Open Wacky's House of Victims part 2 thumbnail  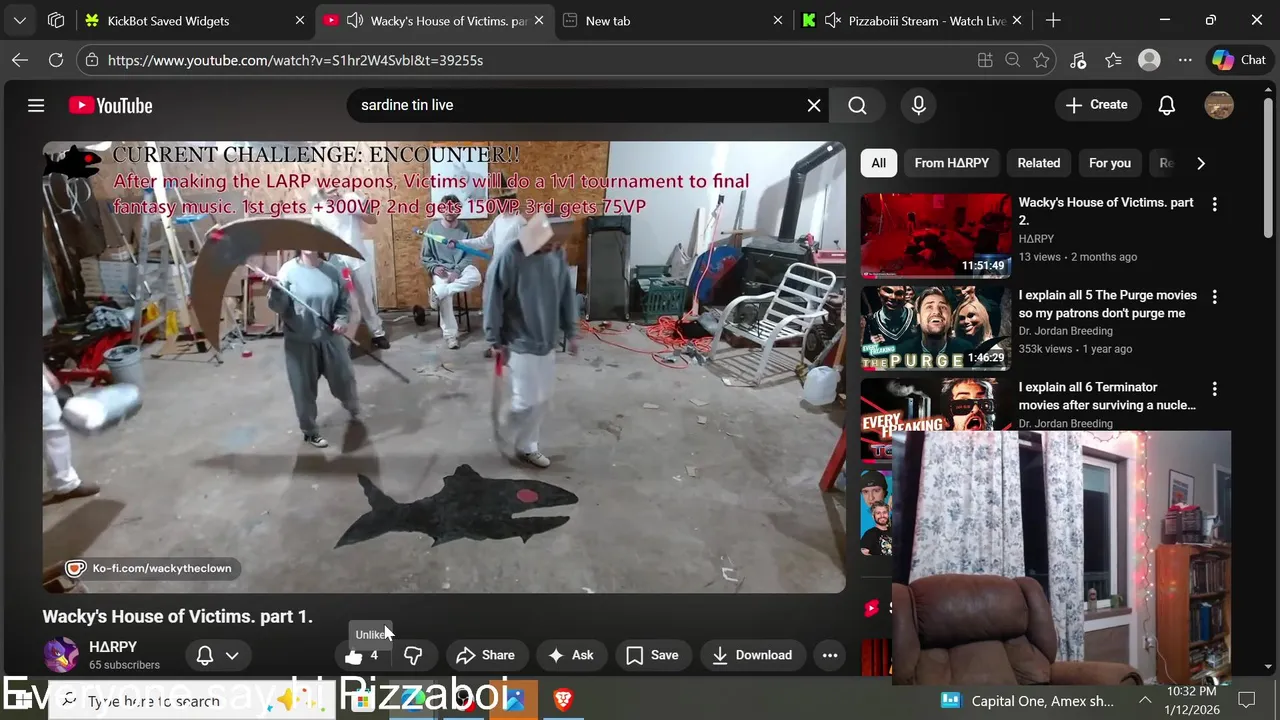tap(936, 236)
